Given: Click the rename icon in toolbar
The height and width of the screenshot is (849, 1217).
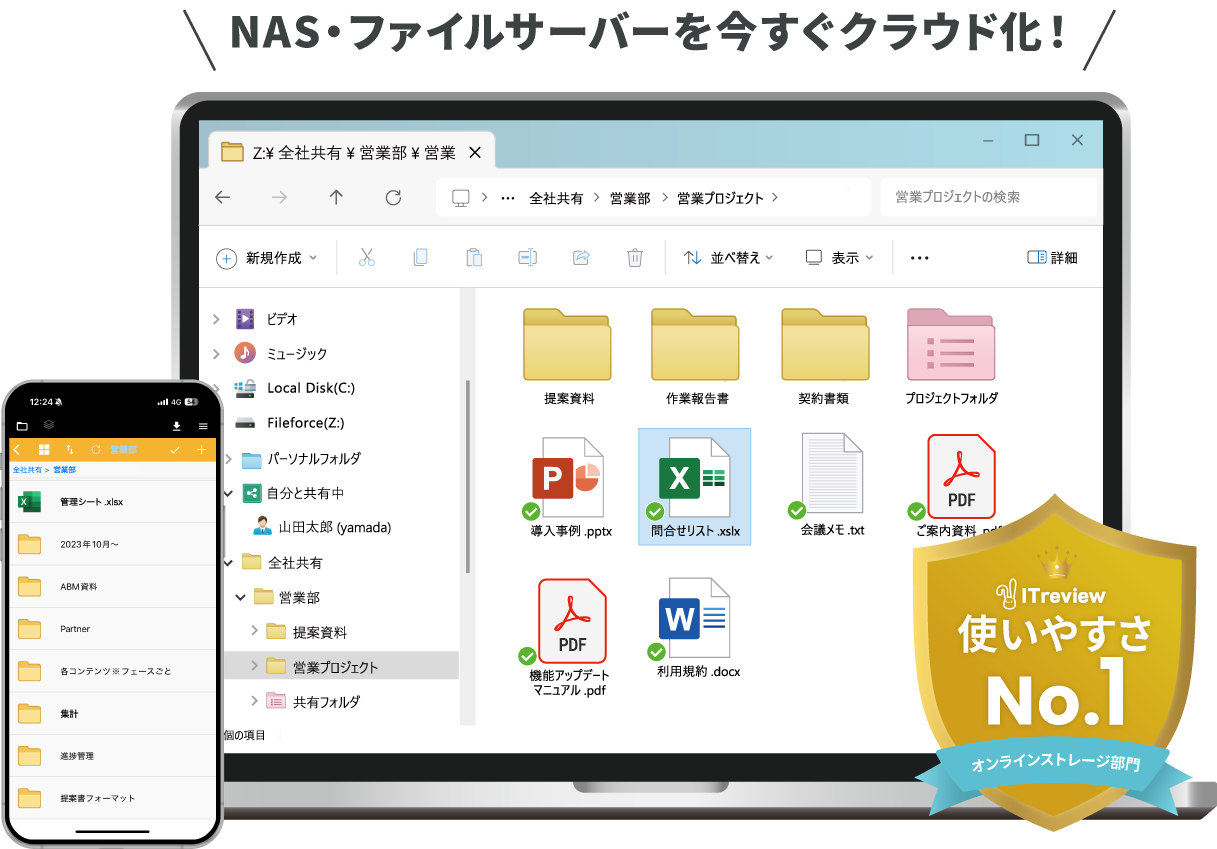Looking at the screenshot, I should coord(527,258).
